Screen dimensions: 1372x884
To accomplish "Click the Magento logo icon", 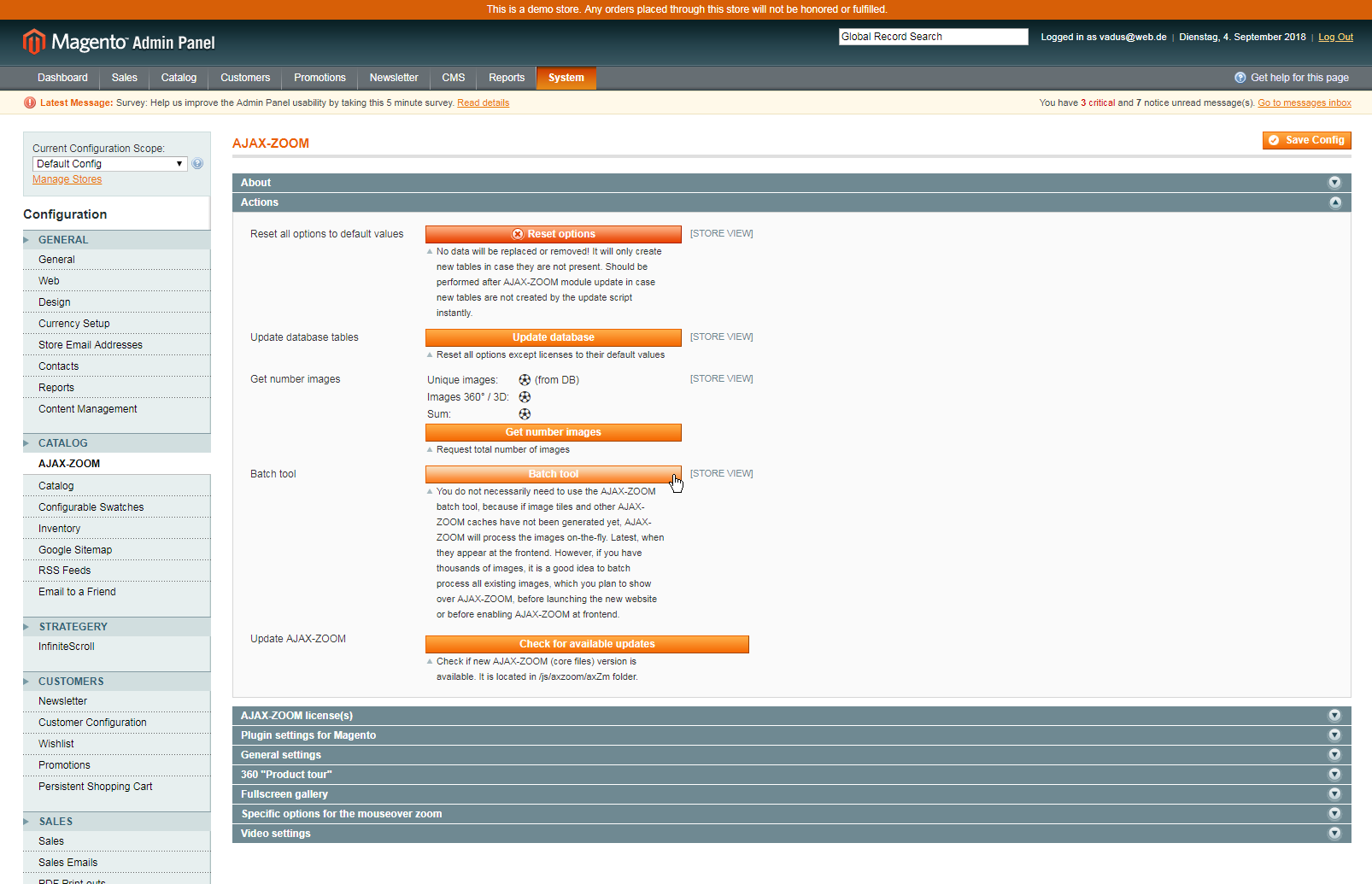I will click(34, 41).
